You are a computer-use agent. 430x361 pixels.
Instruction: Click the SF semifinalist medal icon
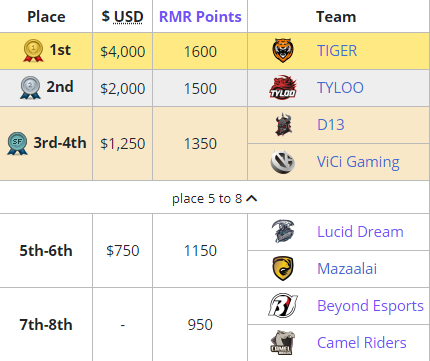(x=17, y=143)
